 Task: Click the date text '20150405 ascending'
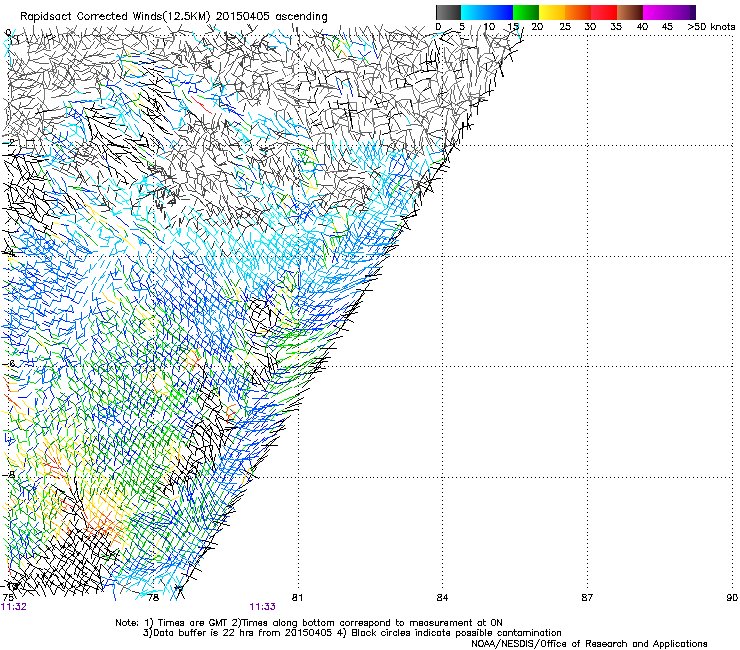(271, 16)
